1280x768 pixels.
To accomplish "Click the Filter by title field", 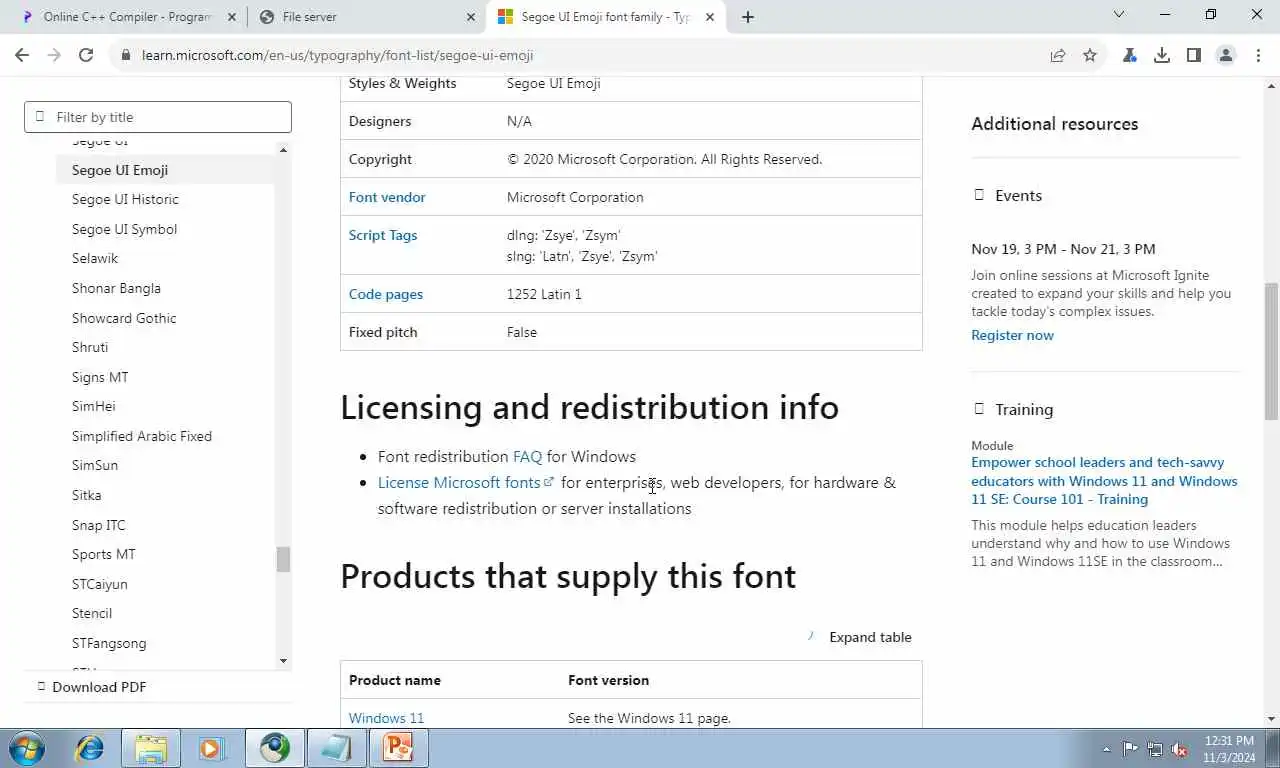I will click(x=158, y=117).
